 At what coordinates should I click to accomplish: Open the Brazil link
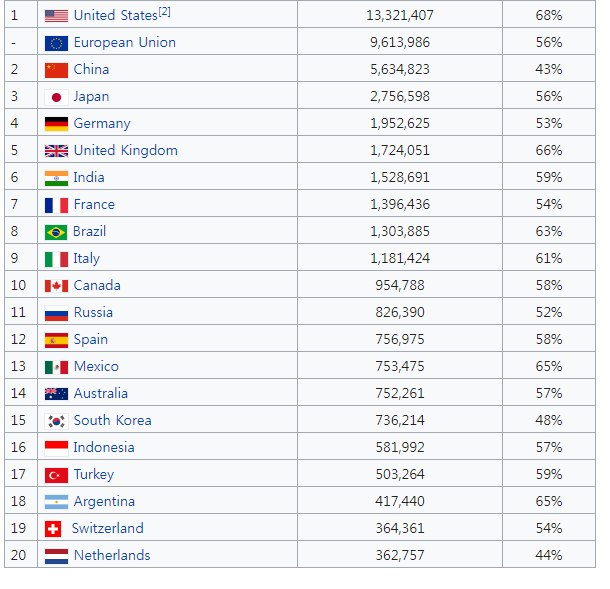(x=89, y=231)
